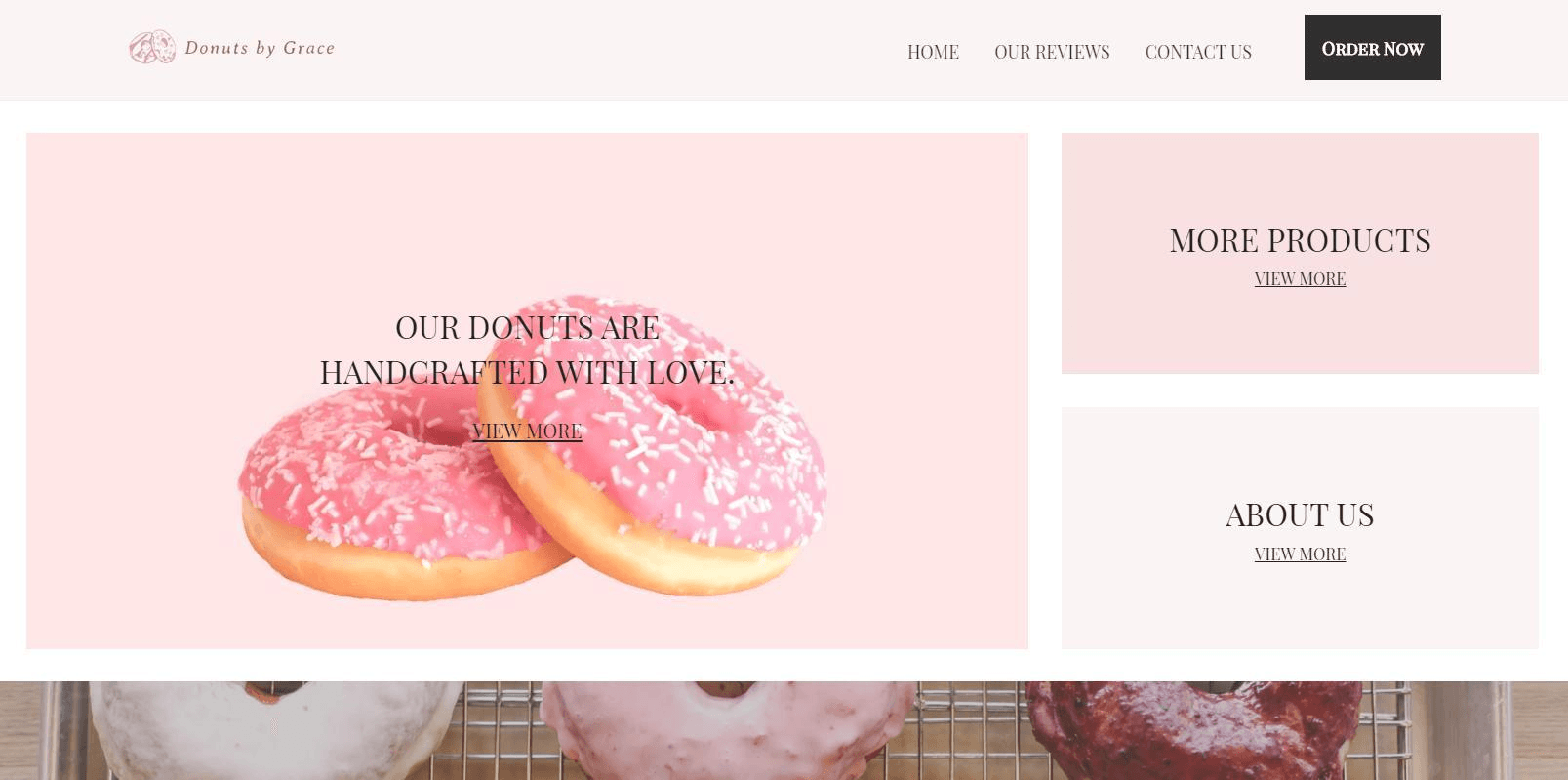This screenshot has height=780, width=1568.
Task: Click the Donuts by Grace logo icon
Action: (152, 47)
